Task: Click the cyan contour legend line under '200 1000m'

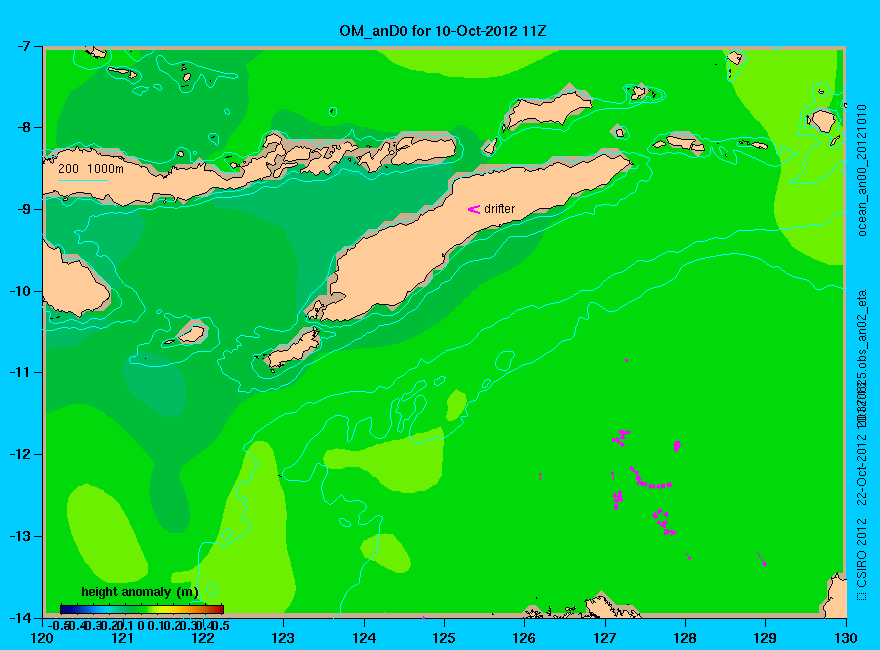Action: tap(82, 180)
